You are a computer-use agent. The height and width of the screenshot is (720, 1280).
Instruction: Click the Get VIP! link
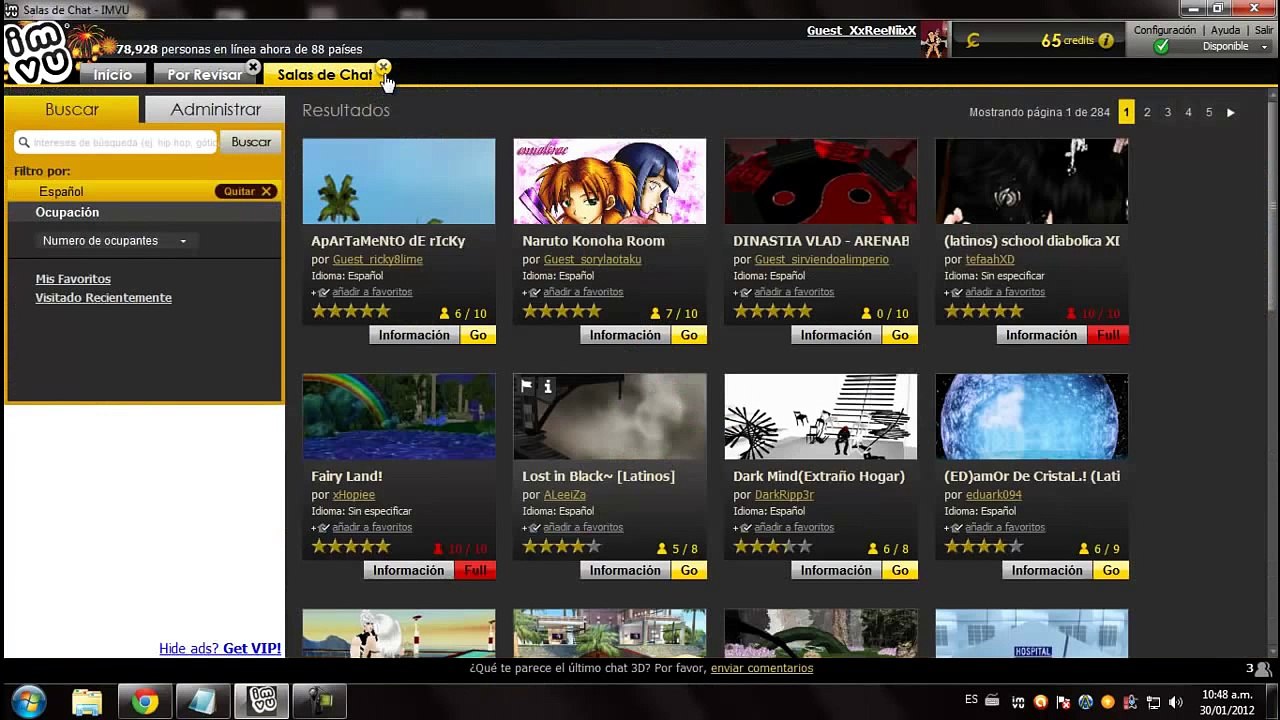pos(252,648)
